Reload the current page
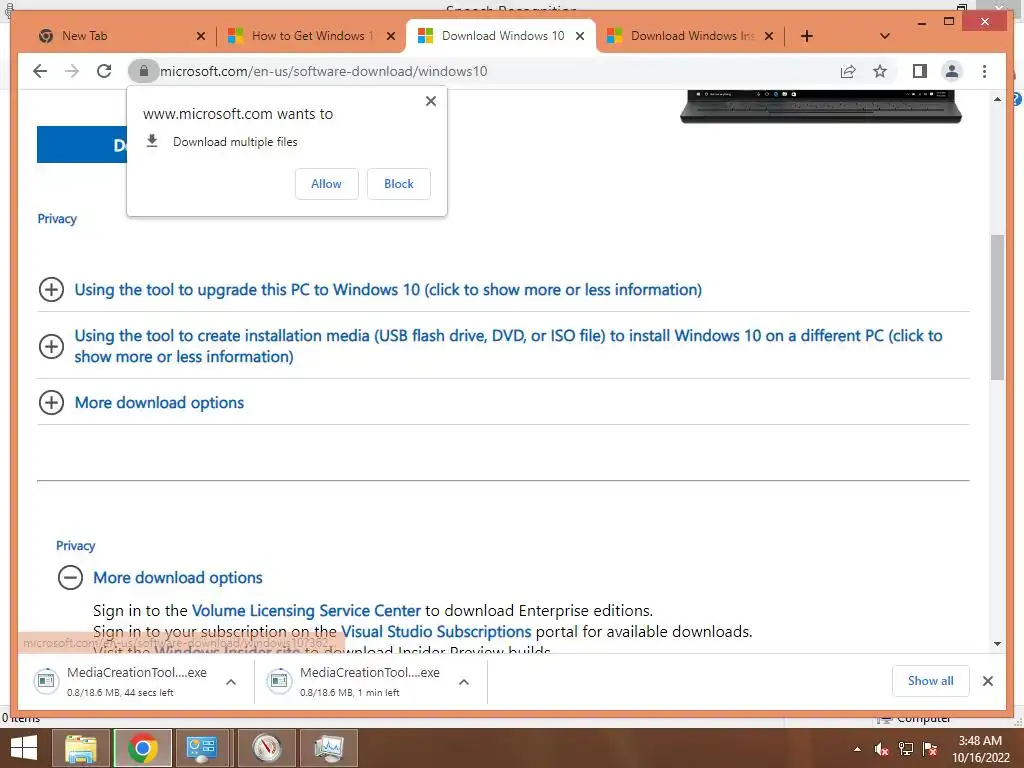 [104, 71]
